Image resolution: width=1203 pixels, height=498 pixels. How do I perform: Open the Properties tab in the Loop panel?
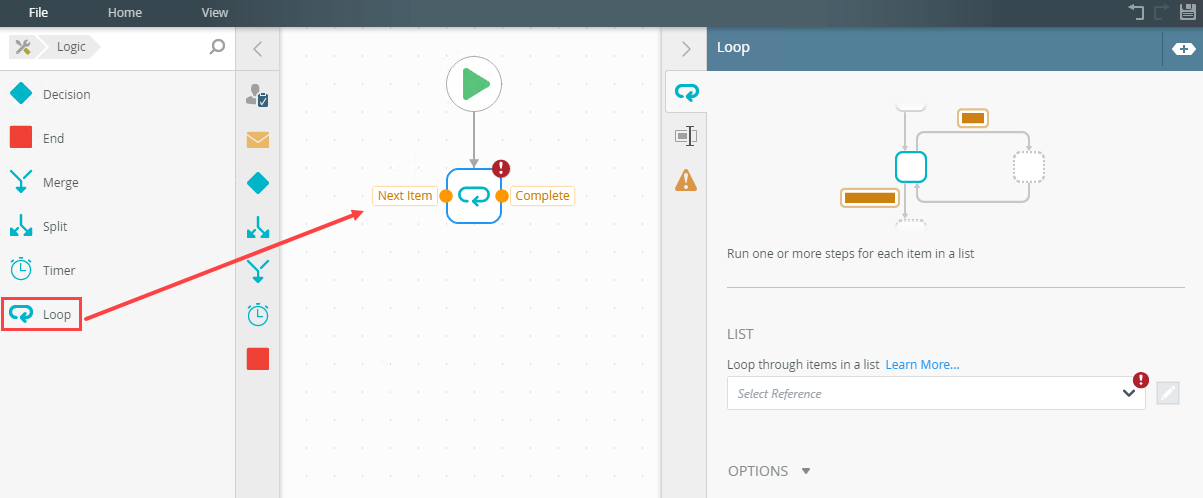click(x=686, y=136)
